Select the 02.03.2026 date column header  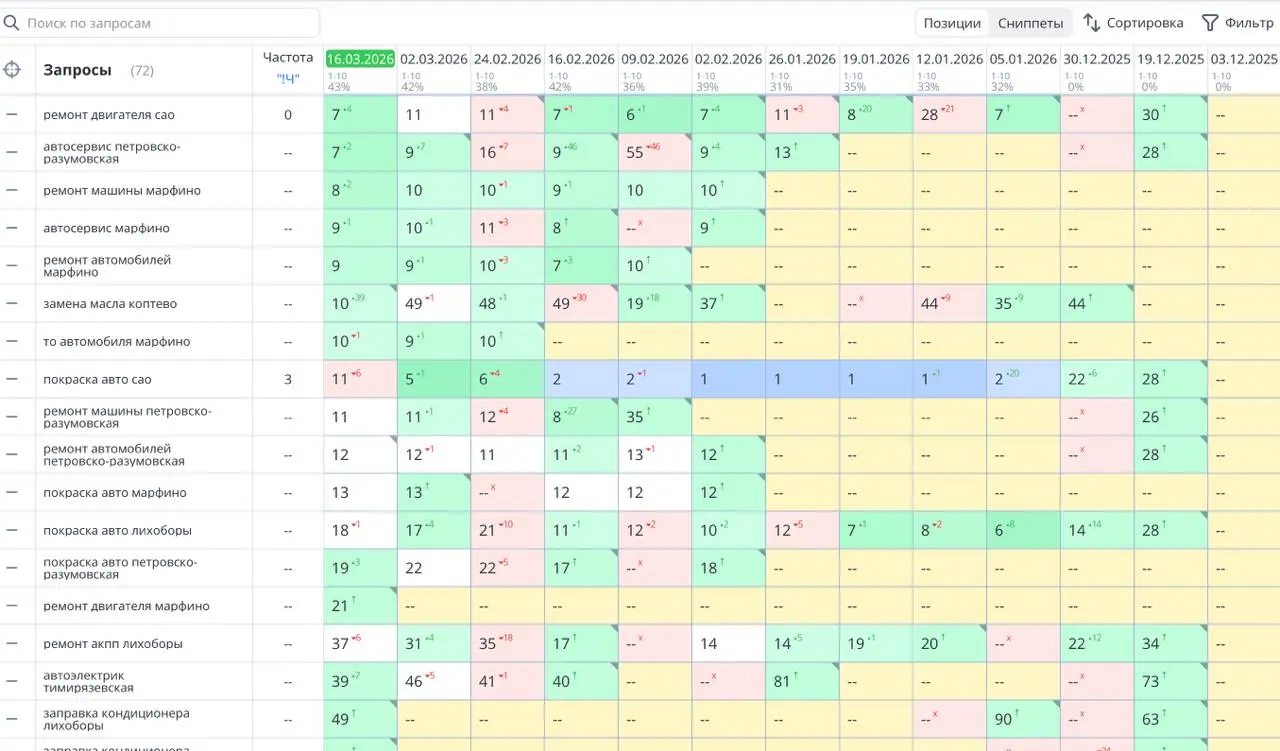pos(434,59)
